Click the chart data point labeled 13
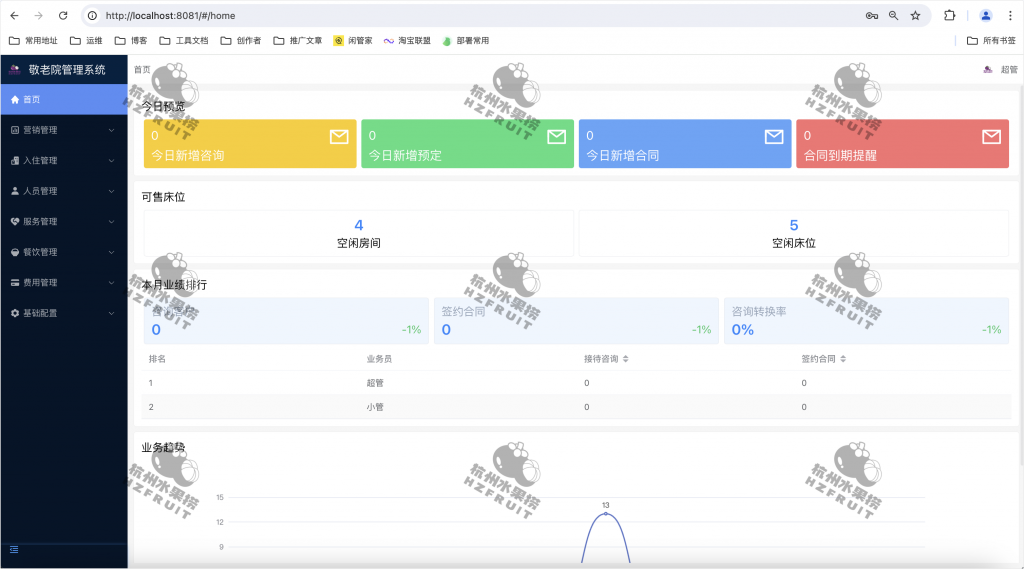Viewport: 1024px width, 569px height. point(605,513)
